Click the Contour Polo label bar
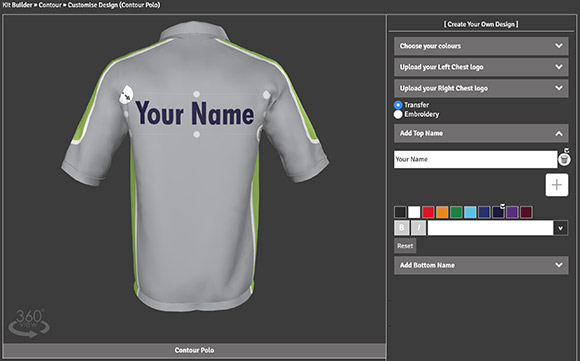 click(x=195, y=350)
